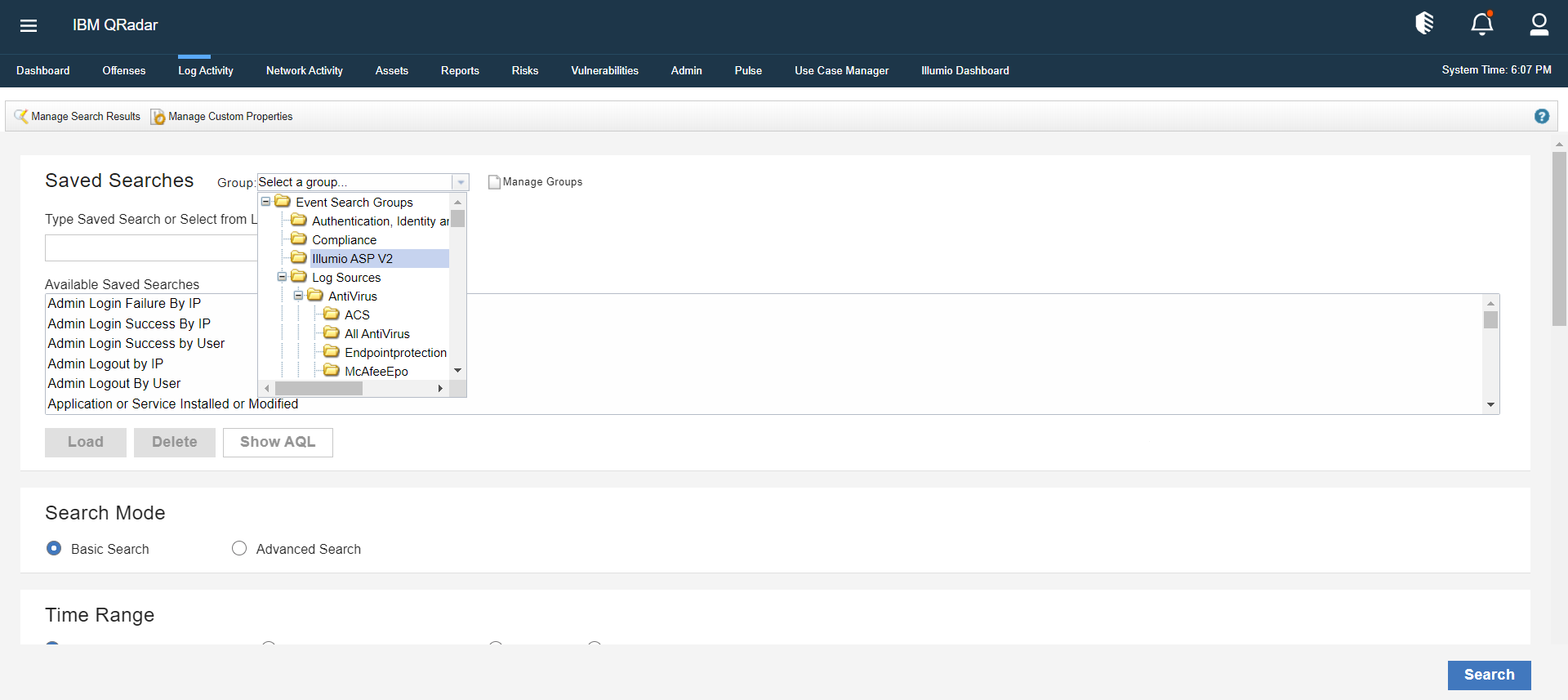The width and height of the screenshot is (1568, 700).
Task: Open the Vulnerabilities tab
Action: (605, 70)
